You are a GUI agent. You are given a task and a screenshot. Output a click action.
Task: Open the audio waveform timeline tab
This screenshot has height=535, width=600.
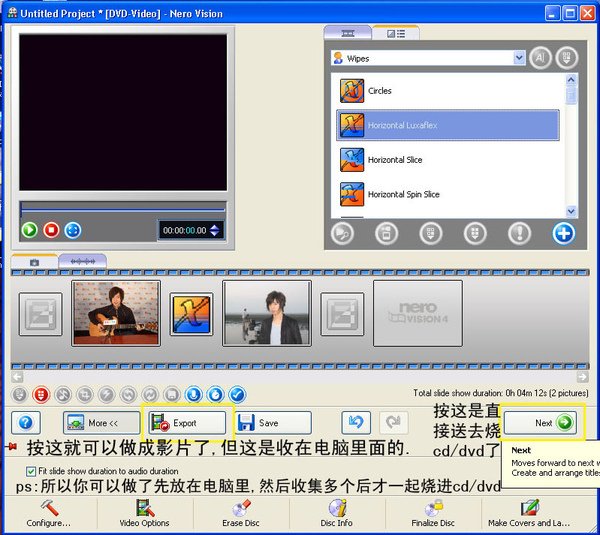pyautogui.click(x=83, y=261)
